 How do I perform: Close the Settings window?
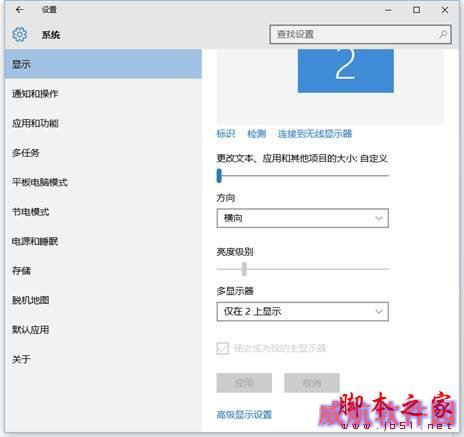(x=445, y=10)
